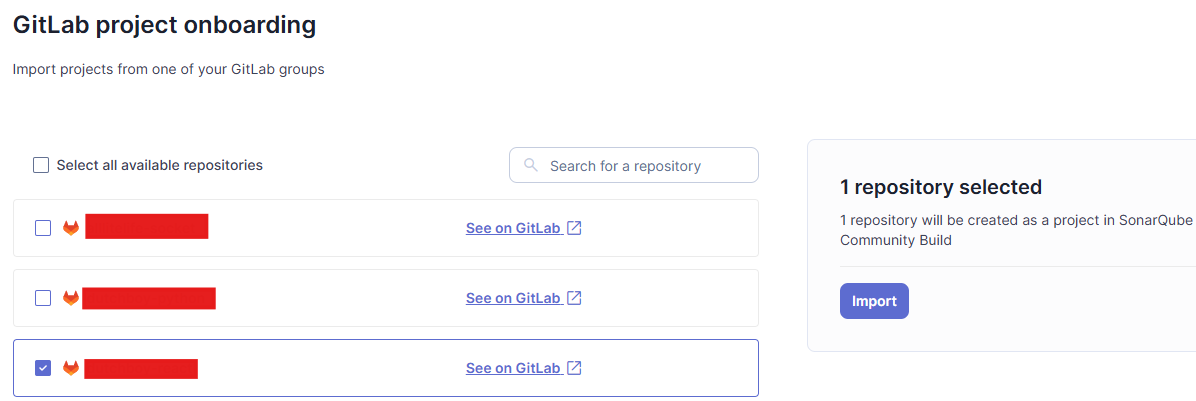Click the Import button
This screenshot has height=401, width=1196.
(x=874, y=301)
